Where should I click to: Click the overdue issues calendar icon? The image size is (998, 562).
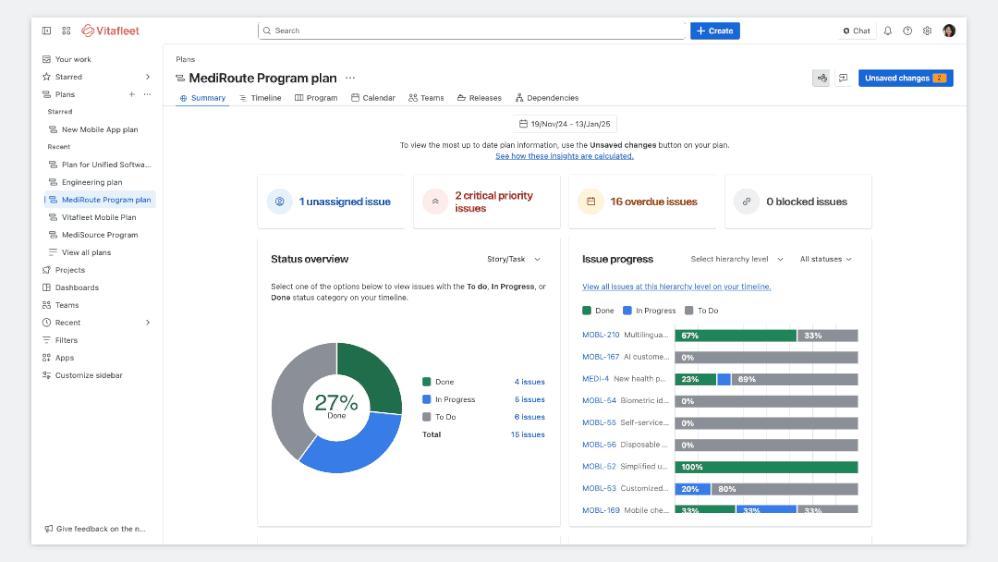pyautogui.click(x=591, y=202)
